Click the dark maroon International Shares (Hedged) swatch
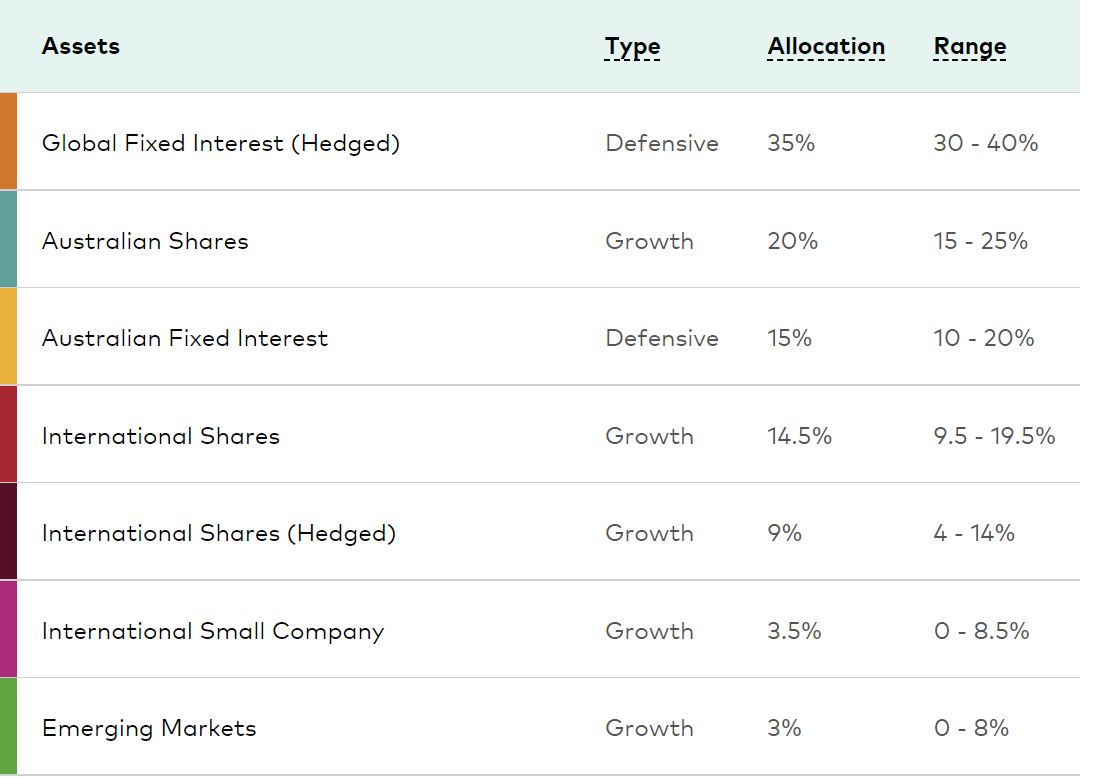The width and height of the screenshot is (1103, 778). (8, 532)
